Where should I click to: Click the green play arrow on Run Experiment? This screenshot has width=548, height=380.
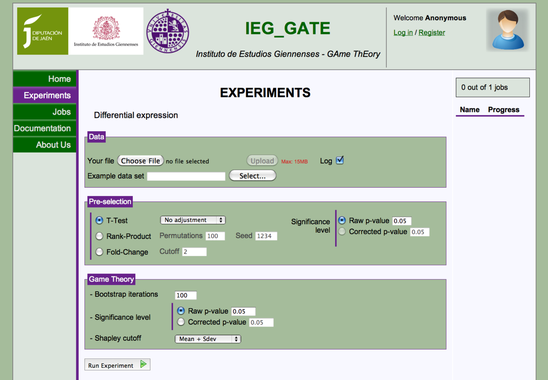[x=143, y=364]
